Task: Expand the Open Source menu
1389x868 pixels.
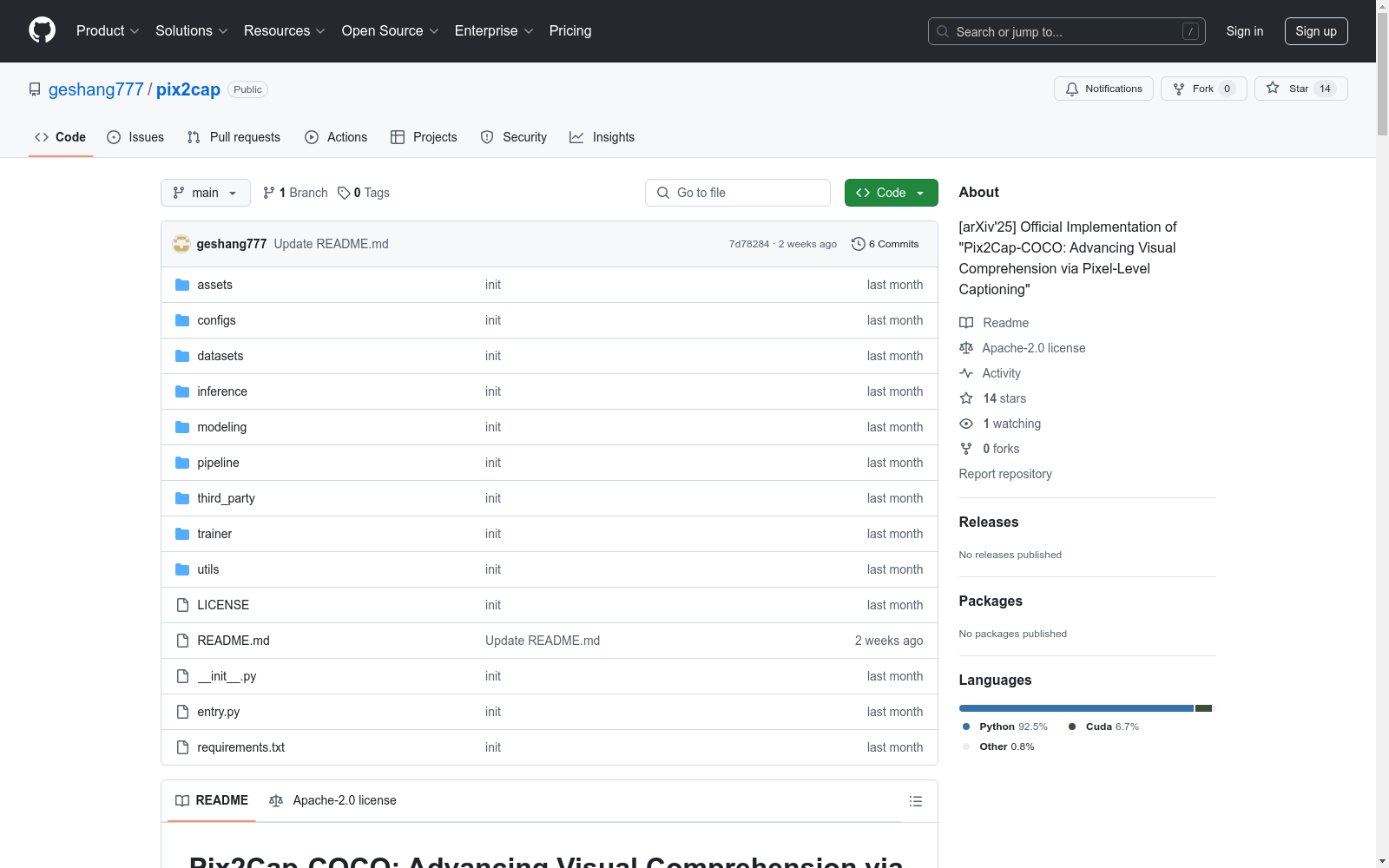Action: 391,30
